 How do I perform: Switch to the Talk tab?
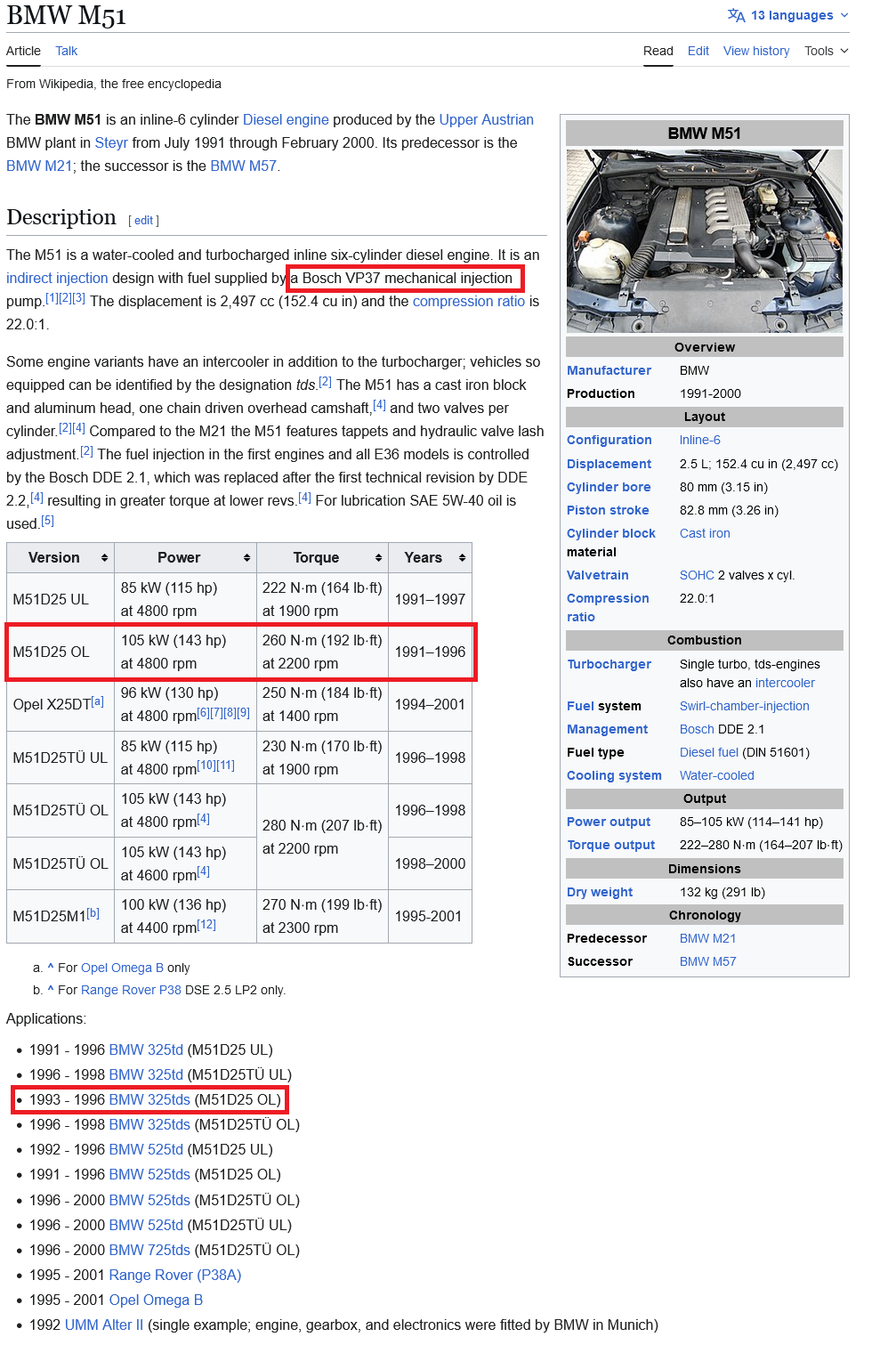click(67, 51)
